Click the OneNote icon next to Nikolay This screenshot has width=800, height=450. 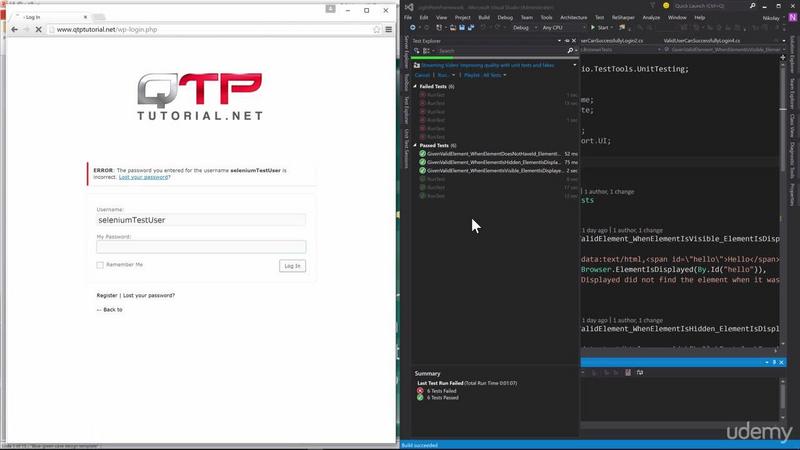coord(792,17)
